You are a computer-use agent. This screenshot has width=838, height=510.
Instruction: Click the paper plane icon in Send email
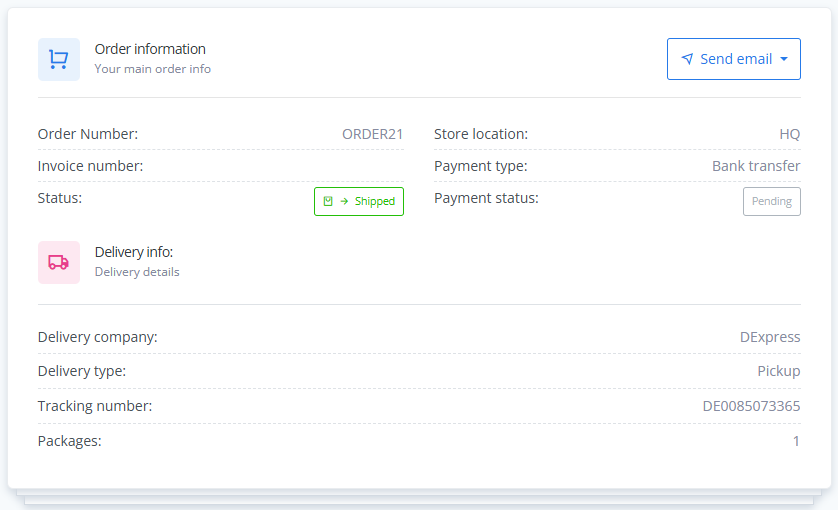point(687,59)
